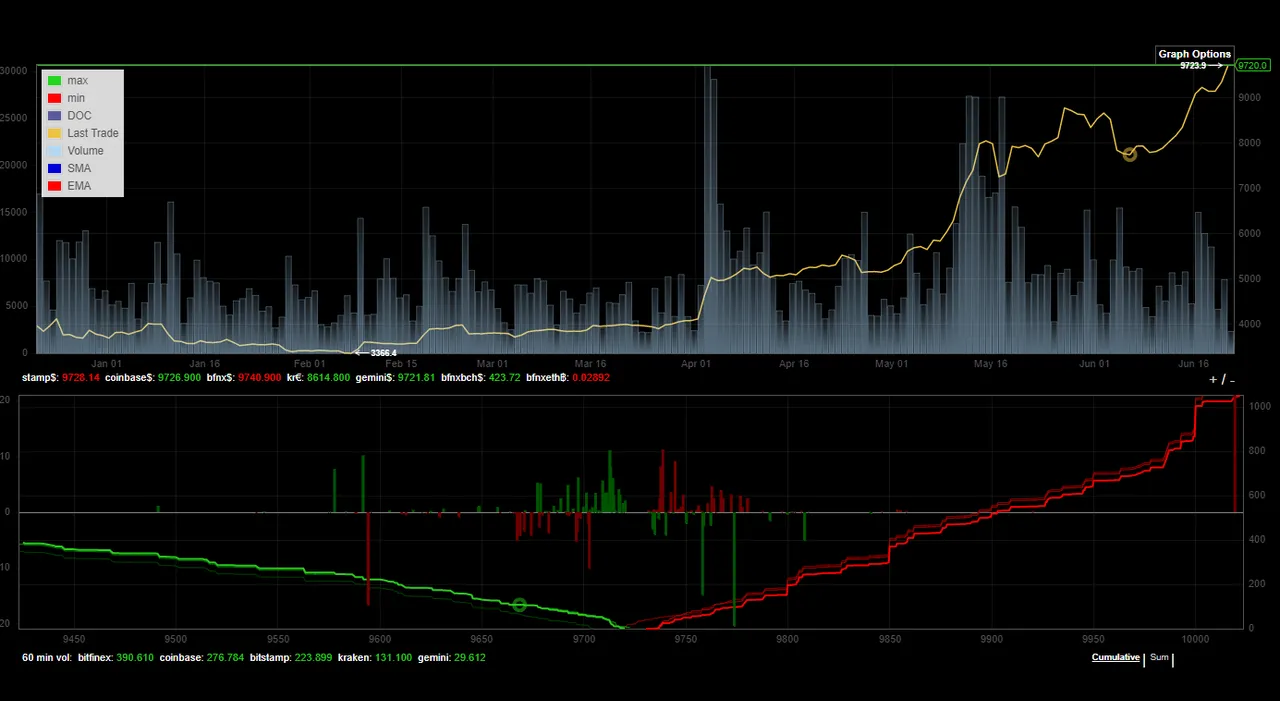Image resolution: width=1280 pixels, height=701 pixels.
Task: Select the bfnx$ 9740.900 ticker
Action: pos(244,378)
